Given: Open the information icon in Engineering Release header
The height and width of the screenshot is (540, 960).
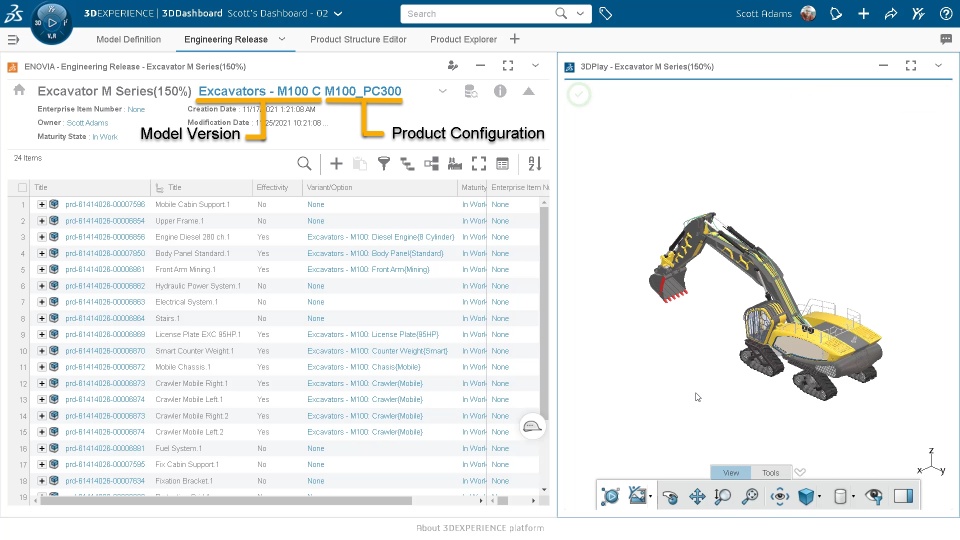Looking at the screenshot, I should tap(500, 91).
